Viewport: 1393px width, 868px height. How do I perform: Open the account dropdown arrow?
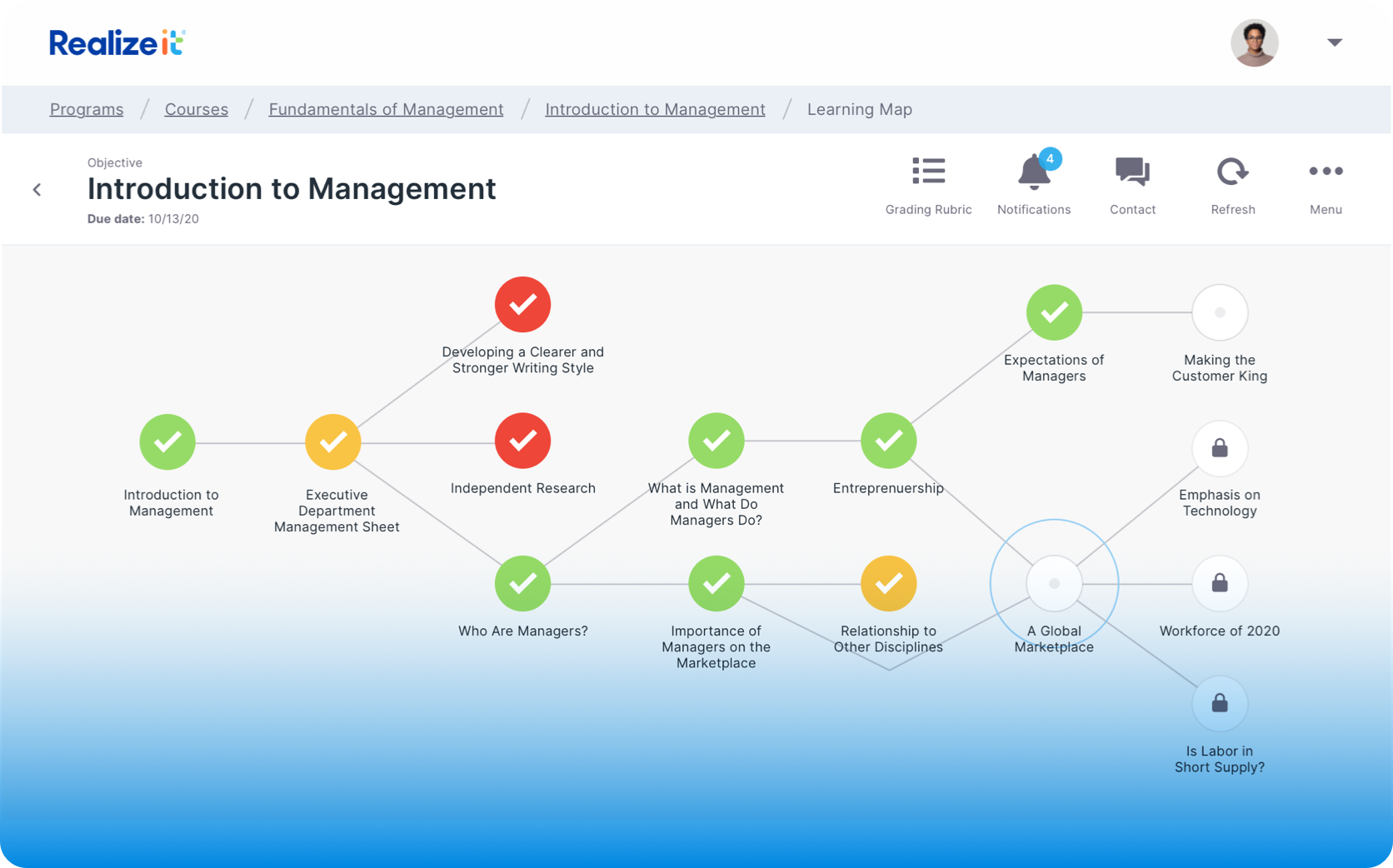click(1335, 41)
